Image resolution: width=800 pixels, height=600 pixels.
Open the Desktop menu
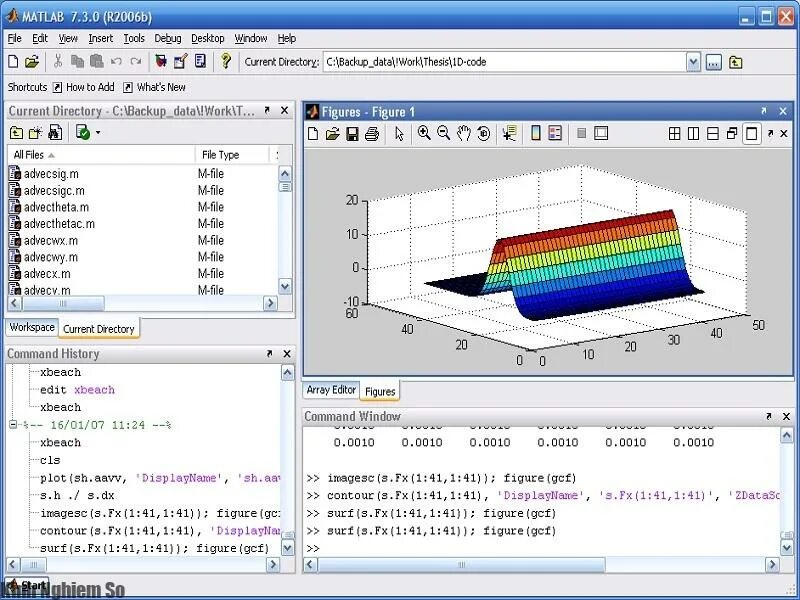coord(208,38)
